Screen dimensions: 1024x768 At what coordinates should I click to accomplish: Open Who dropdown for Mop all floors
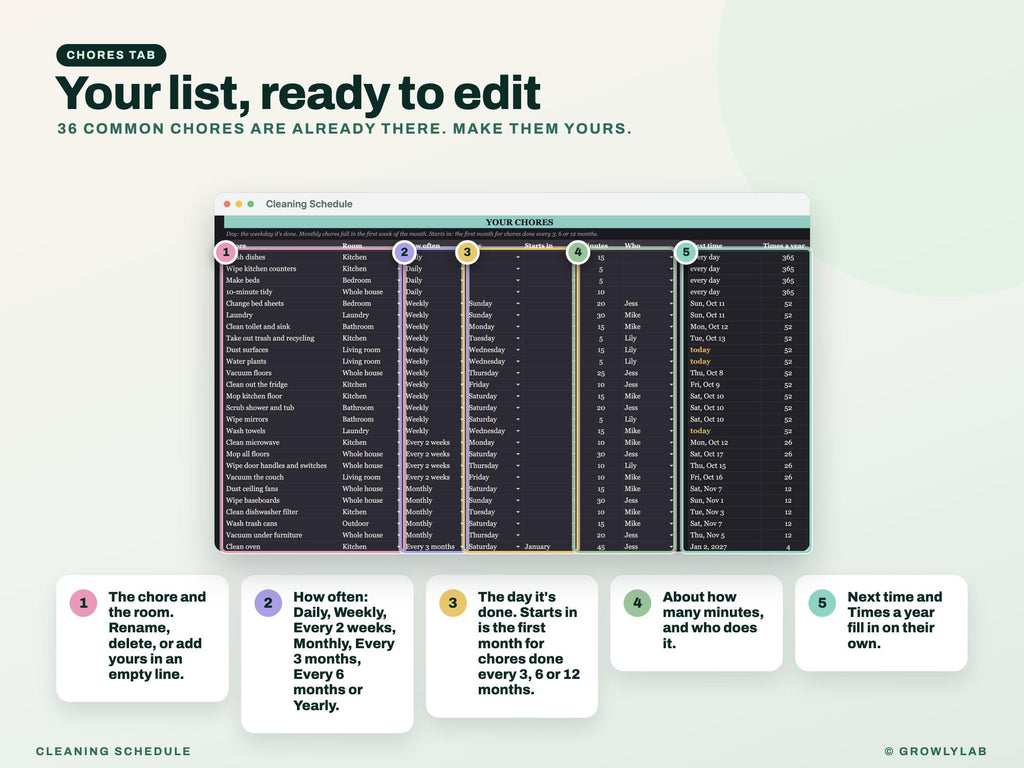click(x=671, y=455)
